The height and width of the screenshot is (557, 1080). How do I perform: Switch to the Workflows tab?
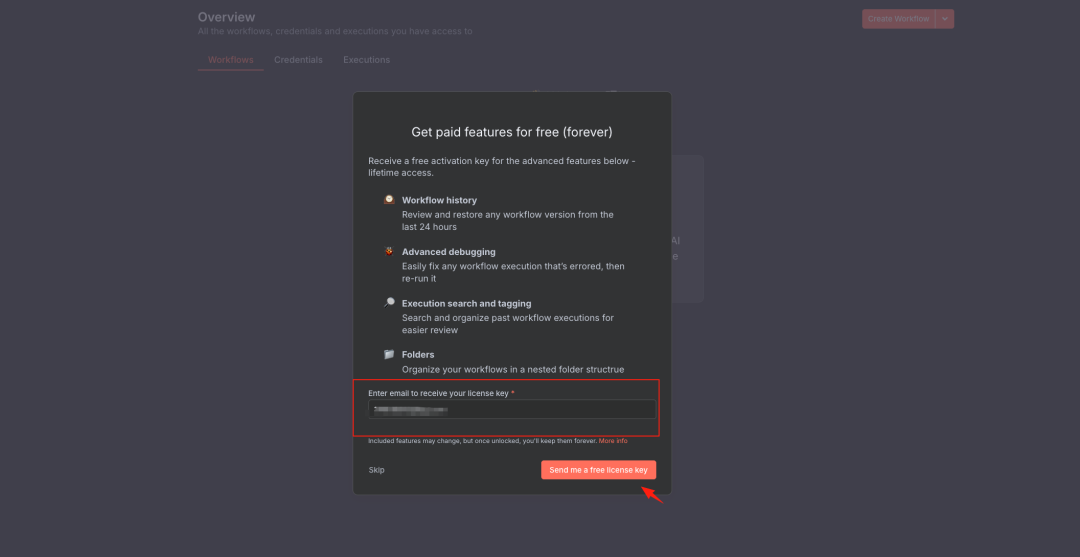tap(231, 60)
